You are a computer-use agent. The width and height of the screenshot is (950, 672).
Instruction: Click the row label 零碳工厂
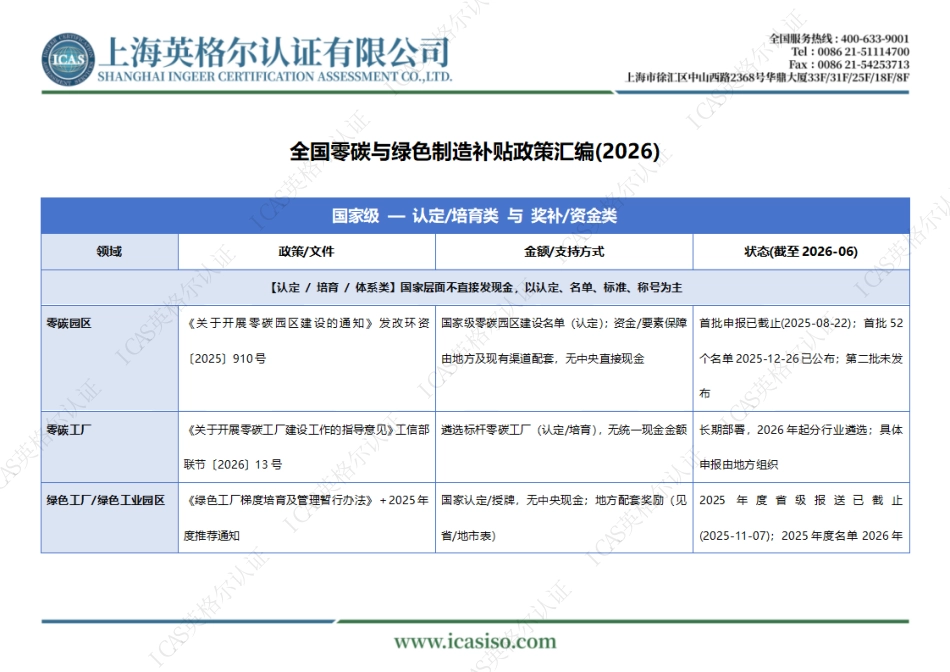pyautogui.click(x=68, y=430)
